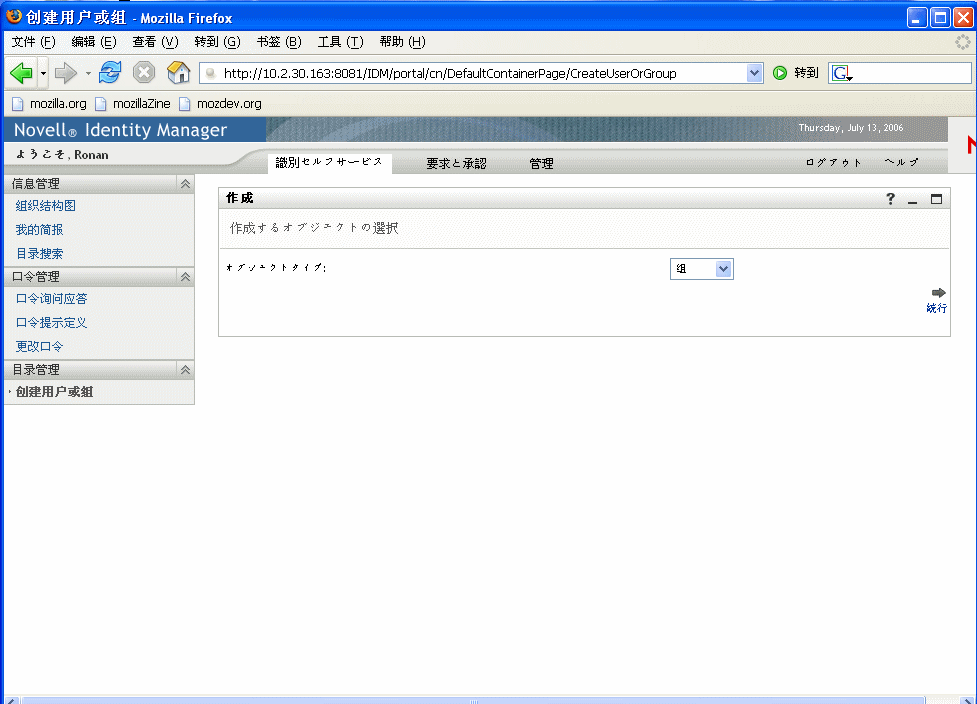Maximize the Firefox window
977x704 pixels.
[940, 17]
